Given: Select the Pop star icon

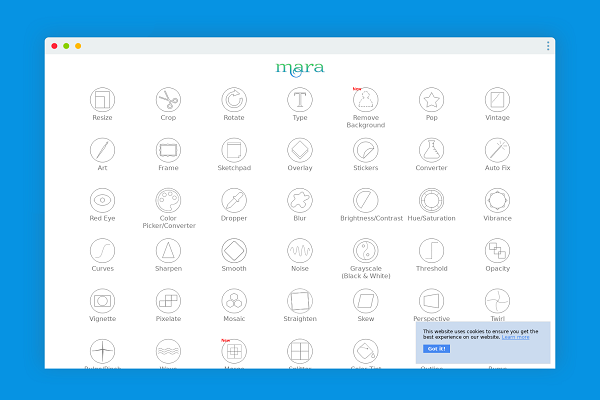Looking at the screenshot, I should pyautogui.click(x=432, y=100).
